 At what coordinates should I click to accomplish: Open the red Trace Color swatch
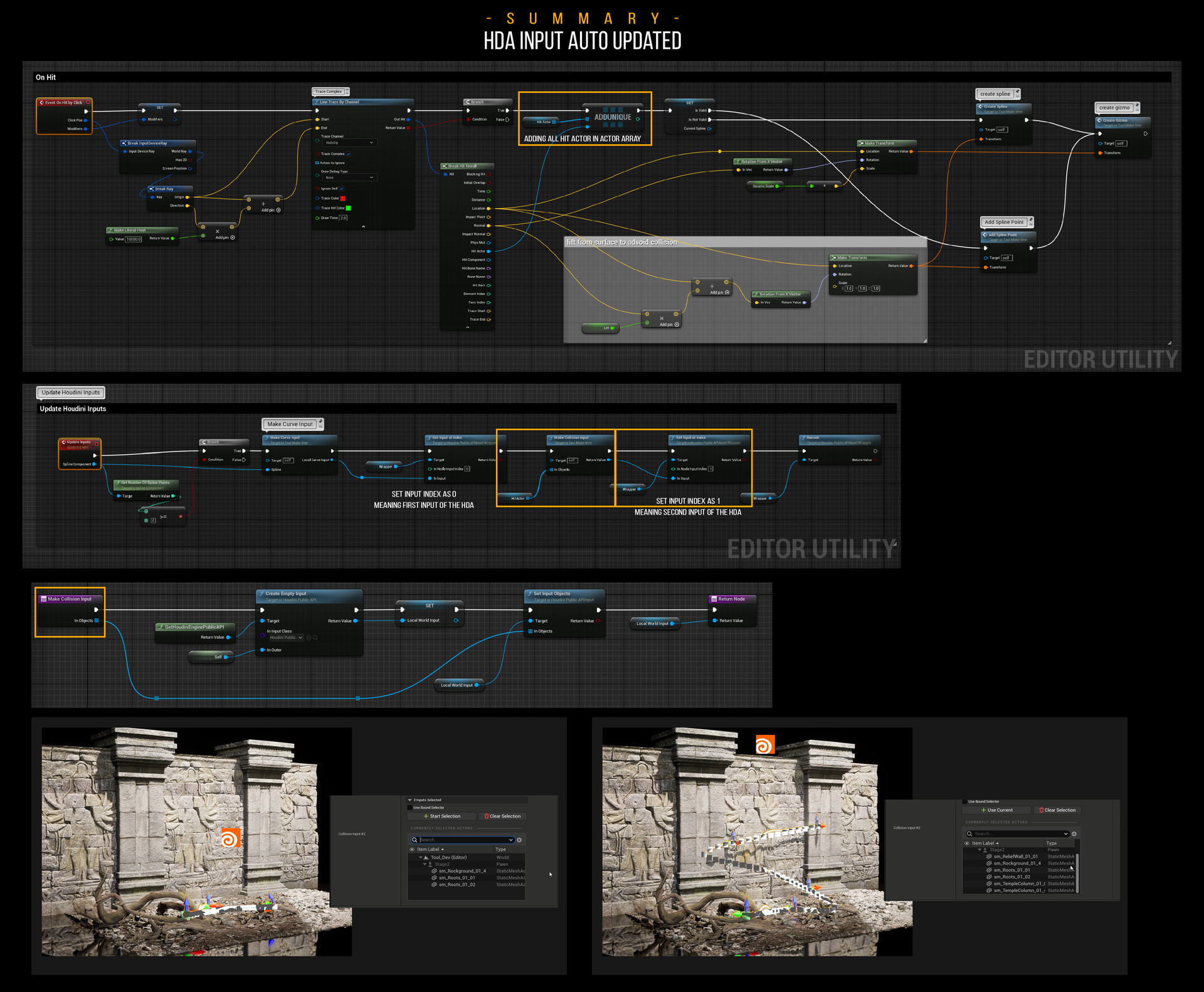(x=343, y=198)
